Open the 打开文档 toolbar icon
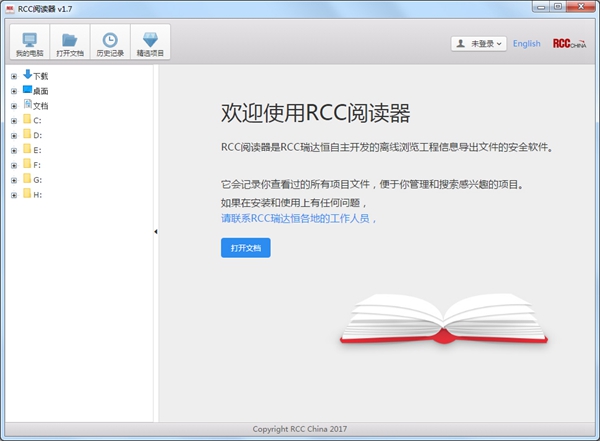Screen dimensions: 600x441 (69, 44)
